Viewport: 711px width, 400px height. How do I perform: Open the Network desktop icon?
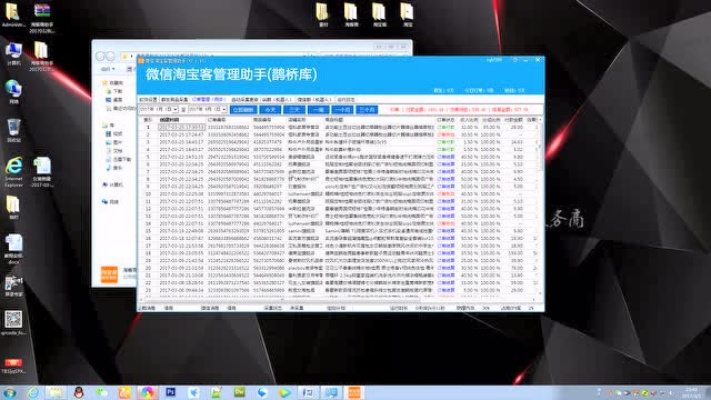point(14,92)
